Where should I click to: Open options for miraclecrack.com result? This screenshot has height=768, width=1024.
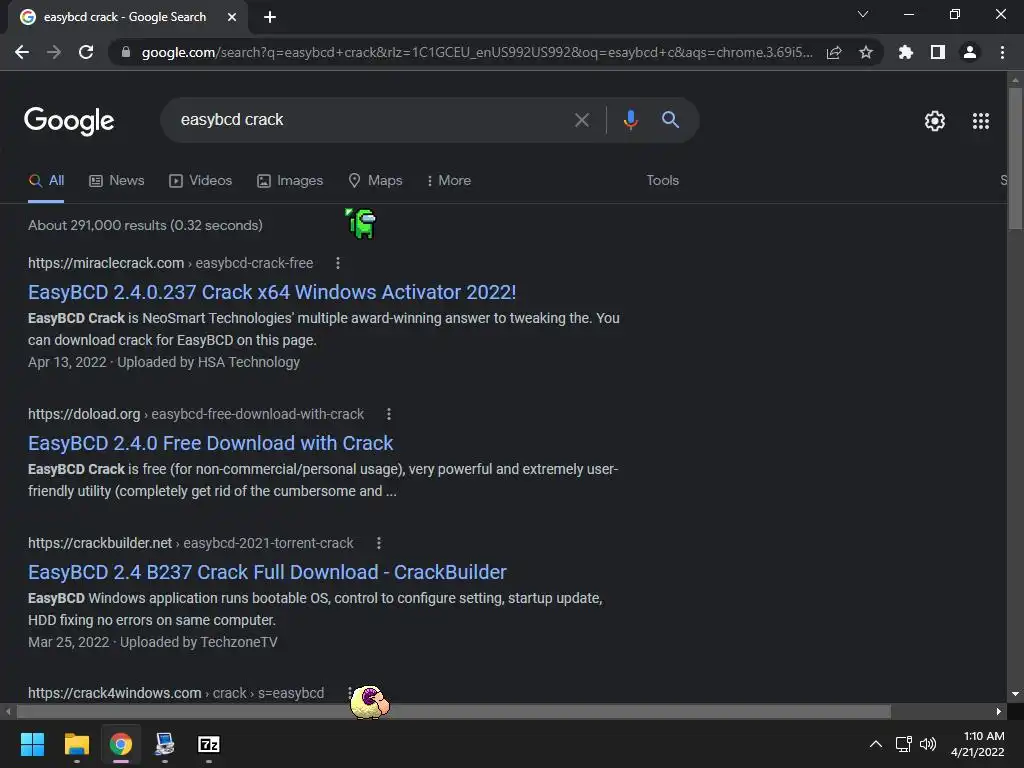tap(338, 263)
